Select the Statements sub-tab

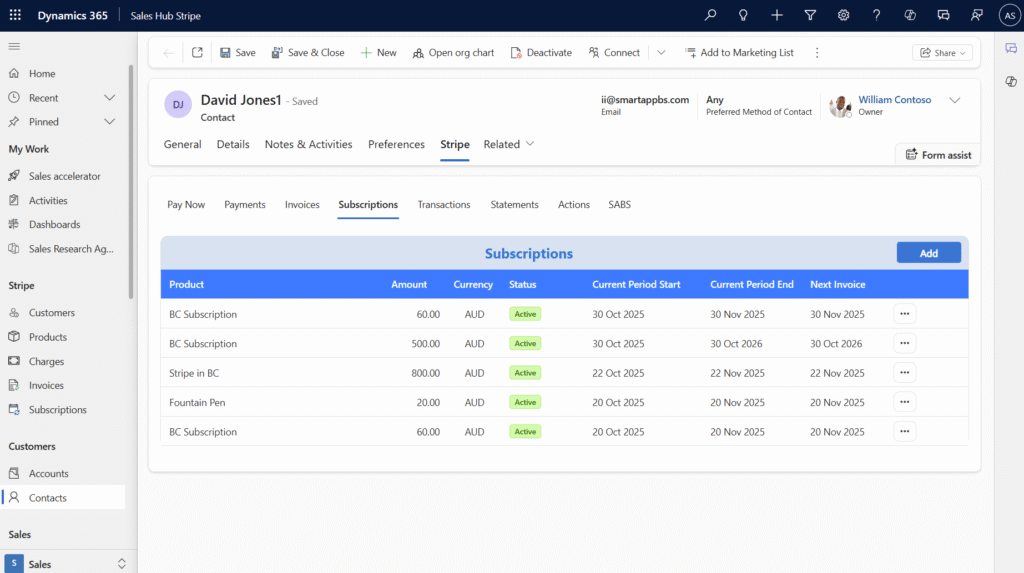pos(515,205)
